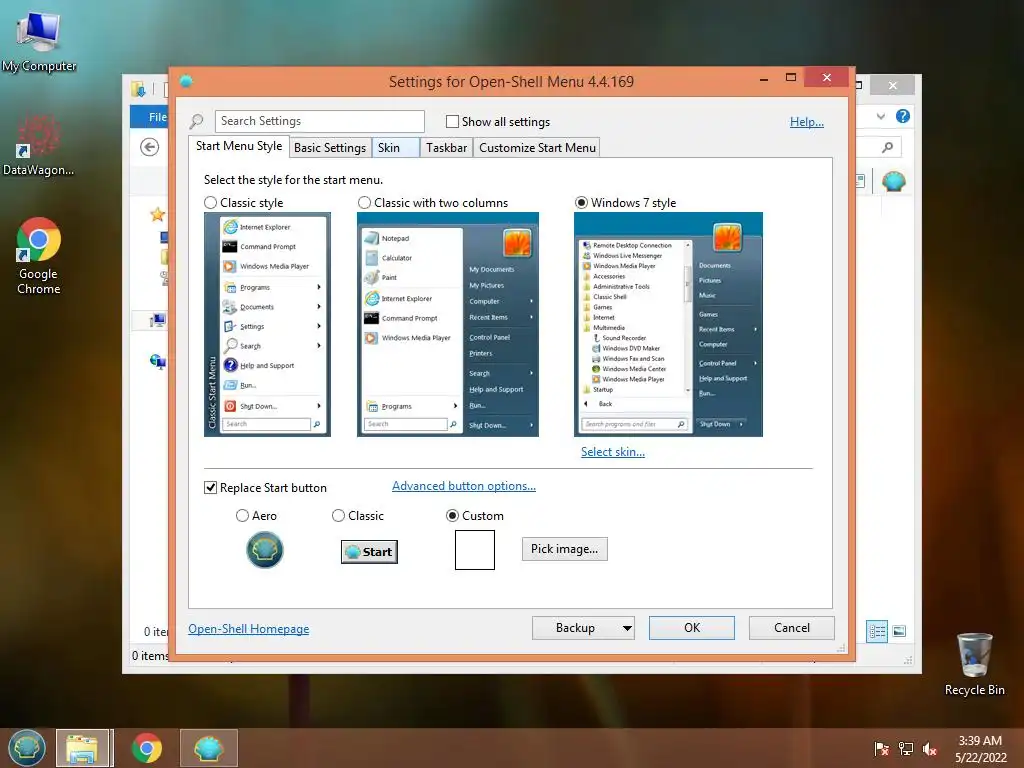This screenshot has width=1024, height=768.
Task: Open the DataWagon desktop shortcut
Action: [39, 145]
